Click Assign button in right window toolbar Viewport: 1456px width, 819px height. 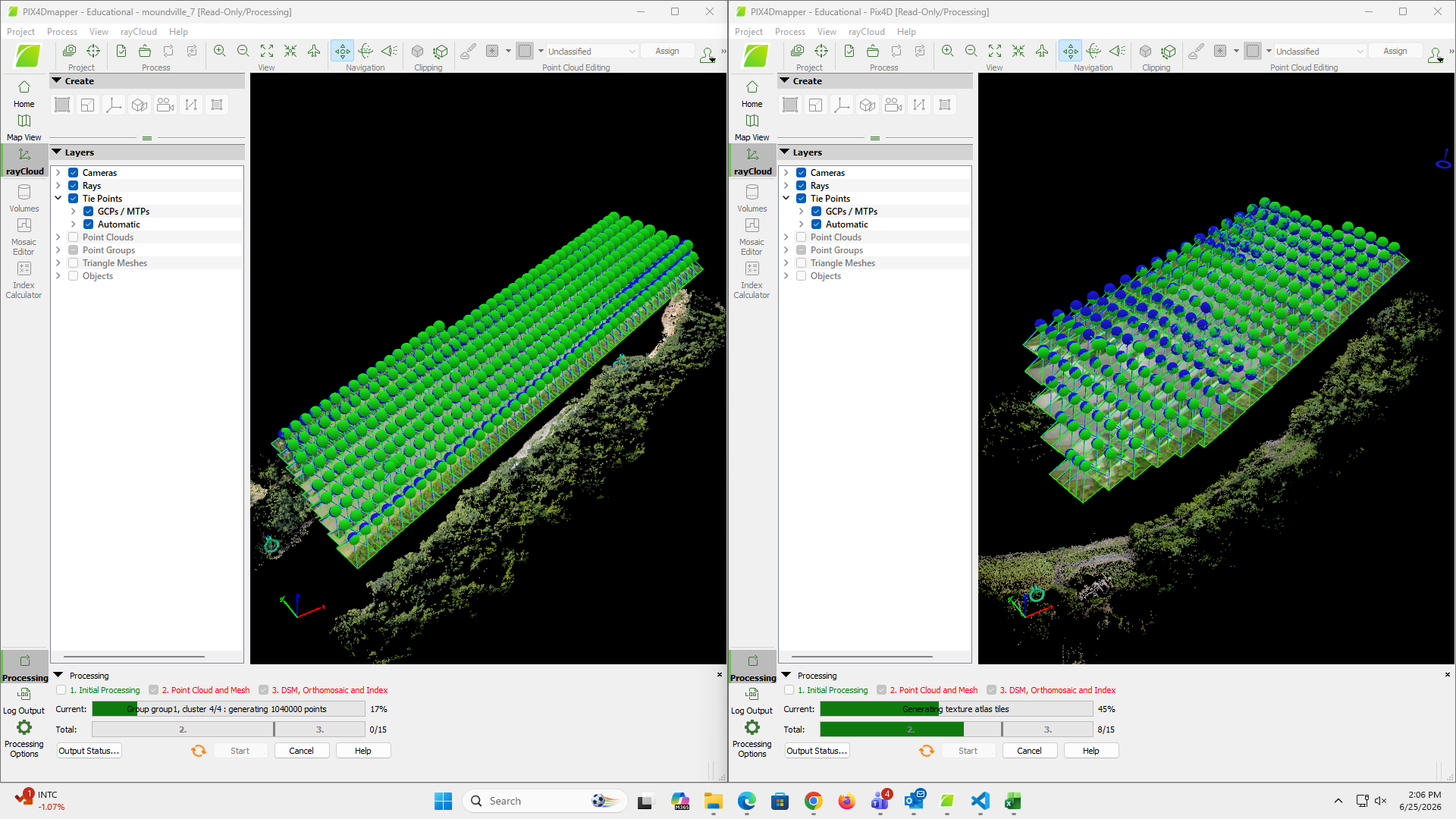[1395, 51]
